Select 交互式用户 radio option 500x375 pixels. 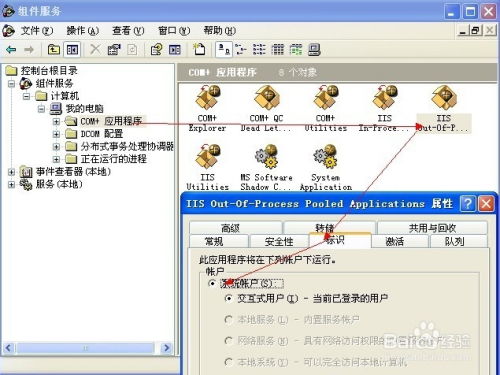(x=228, y=298)
